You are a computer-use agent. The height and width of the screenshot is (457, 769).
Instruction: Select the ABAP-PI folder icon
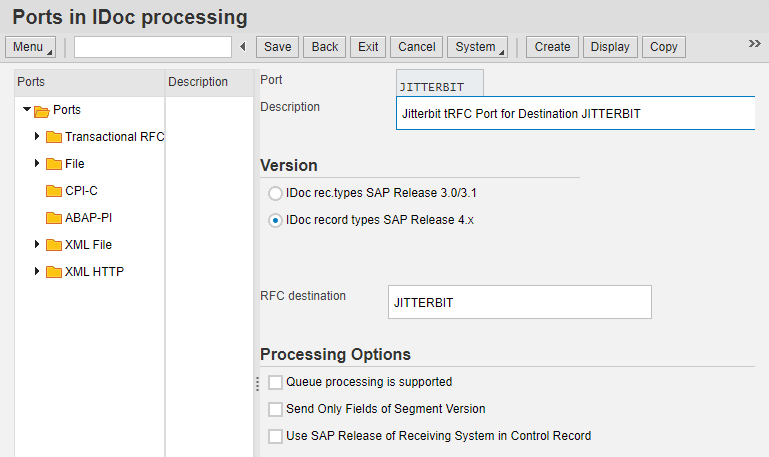pos(54,218)
